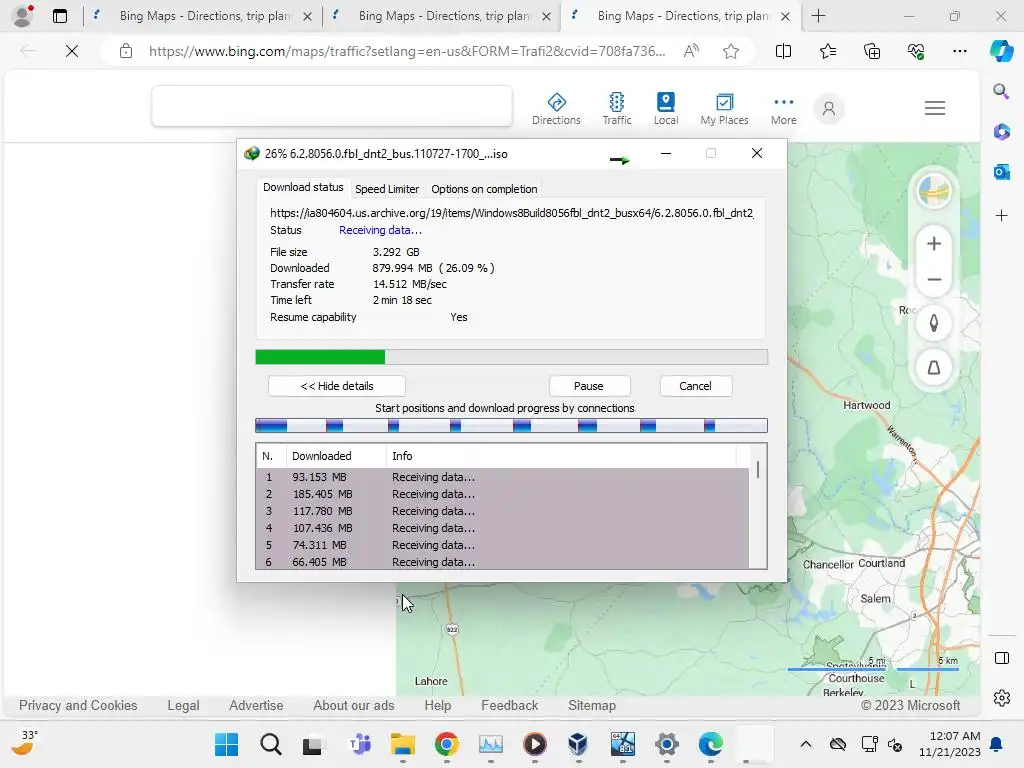Open the More menu in Bing Maps
This screenshot has height=768, width=1024.
pos(783,108)
